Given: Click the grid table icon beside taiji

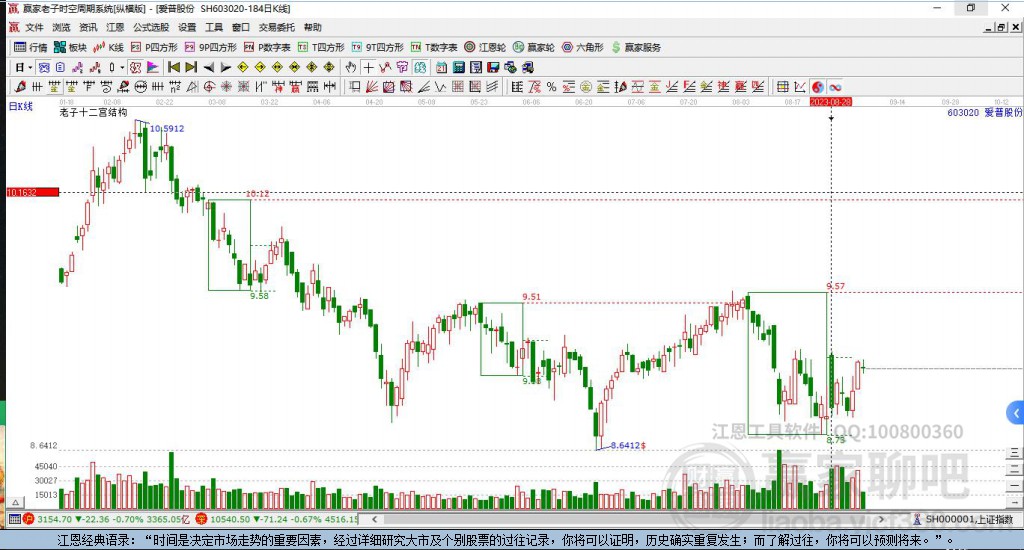Looking at the screenshot, I should (782, 86).
